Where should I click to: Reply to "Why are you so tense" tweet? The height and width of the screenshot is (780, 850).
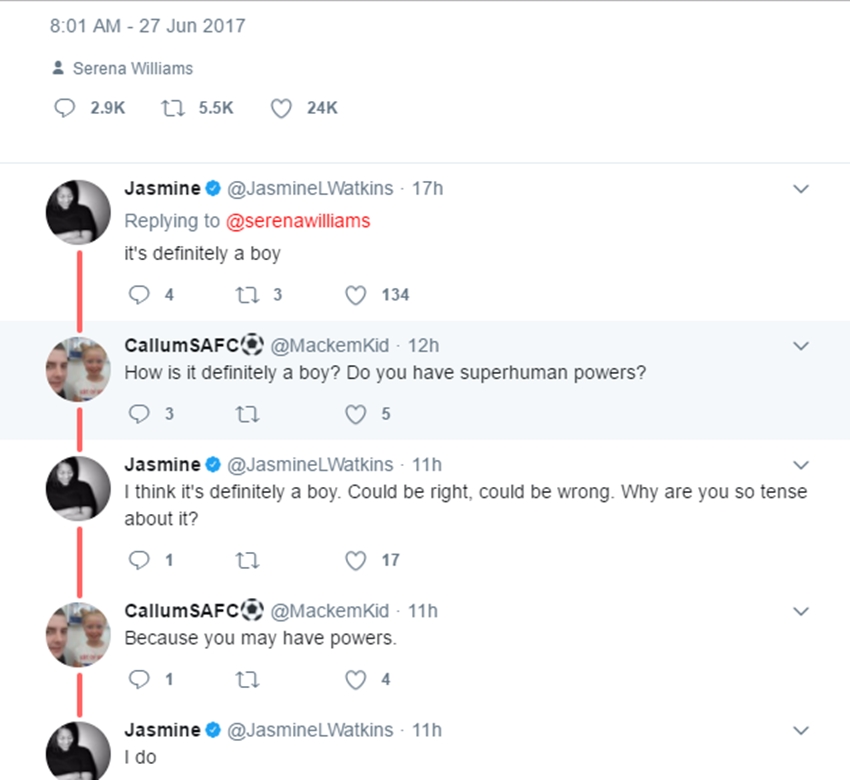coord(139,561)
